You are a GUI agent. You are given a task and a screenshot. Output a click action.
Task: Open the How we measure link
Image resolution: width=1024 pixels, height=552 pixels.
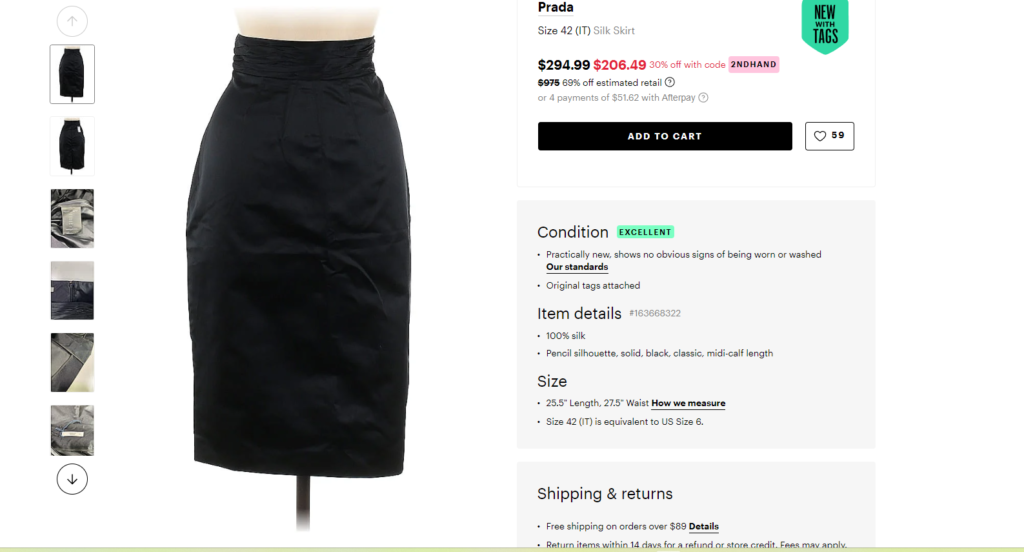(x=688, y=403)
